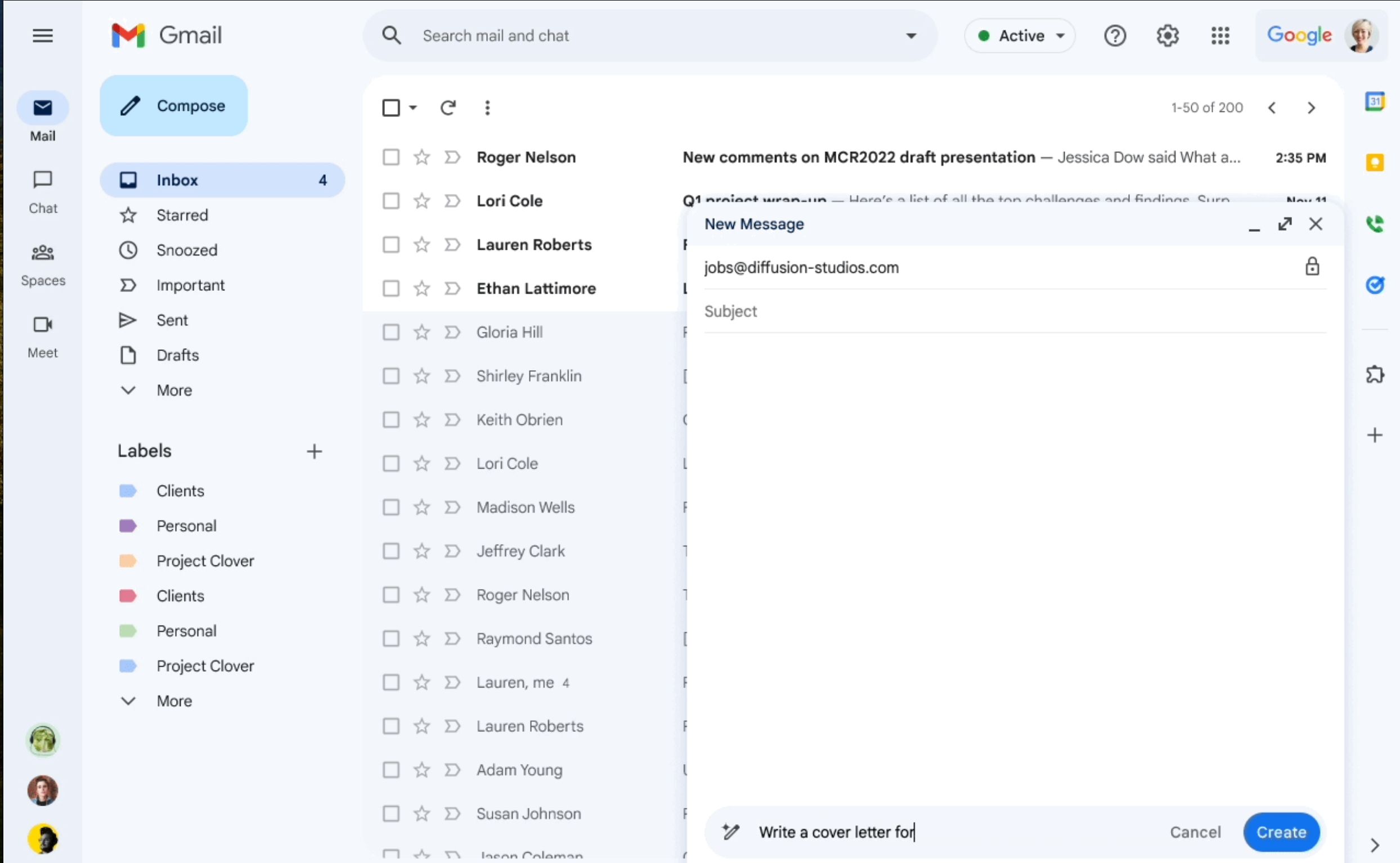Click the refresh inbox icon

pyautogui.click(x=448, y=108)
